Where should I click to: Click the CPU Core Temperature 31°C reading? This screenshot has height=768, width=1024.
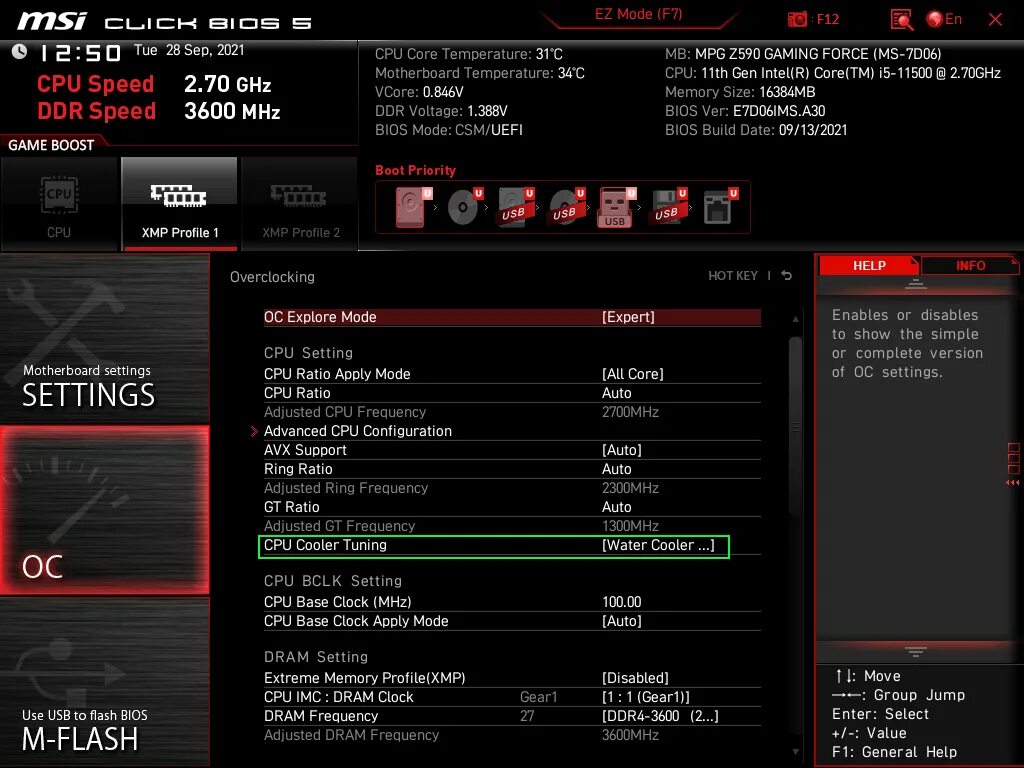469,54
